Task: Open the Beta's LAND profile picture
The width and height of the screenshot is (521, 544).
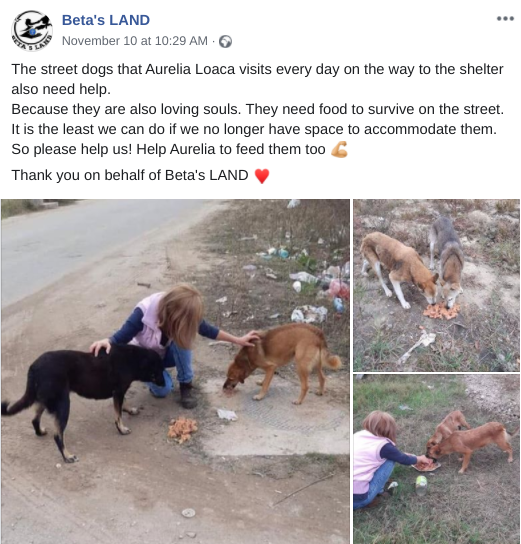Action: coord(32,31)
